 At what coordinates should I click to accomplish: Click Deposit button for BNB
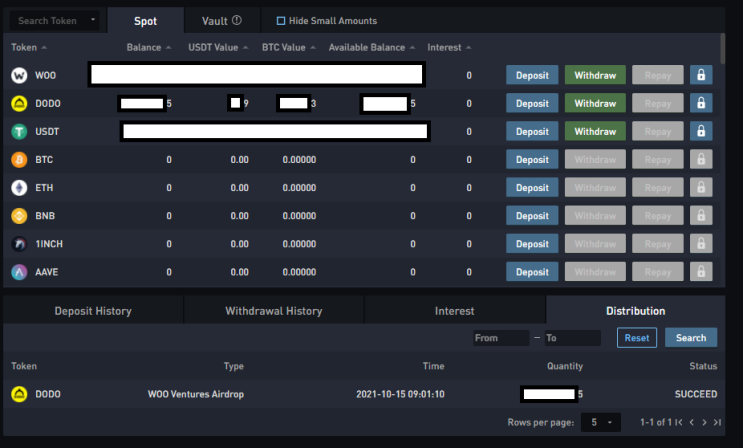point(532,216)
